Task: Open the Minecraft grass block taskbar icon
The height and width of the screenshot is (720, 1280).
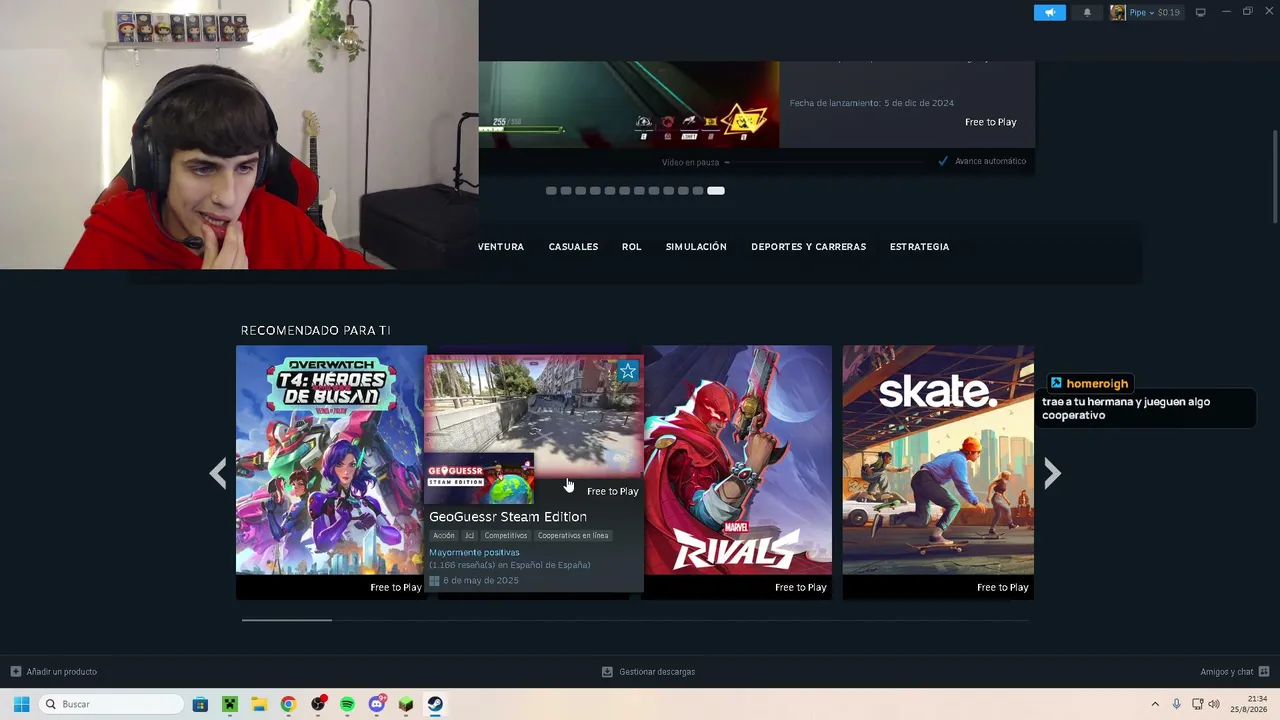Action: click(x=406, y=704)
